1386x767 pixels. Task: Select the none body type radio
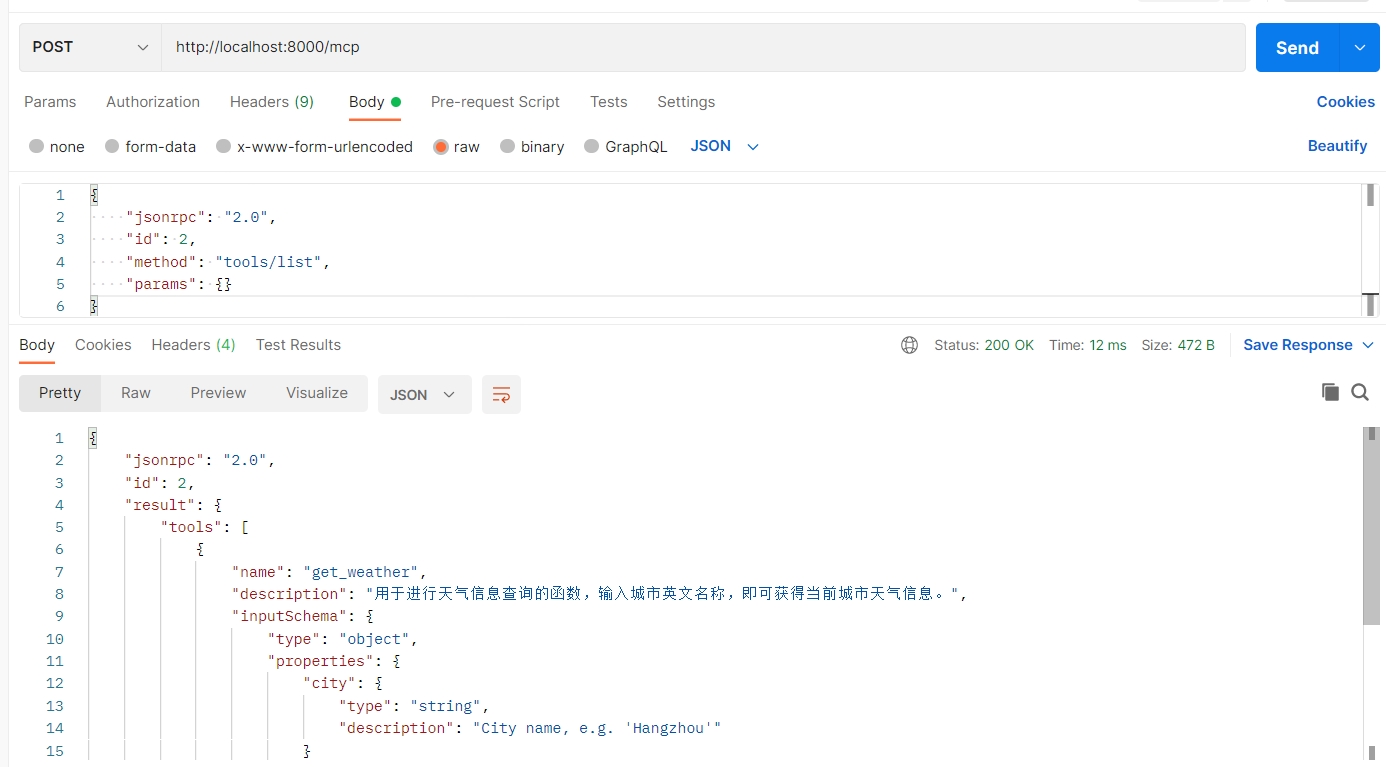point(37,146)
